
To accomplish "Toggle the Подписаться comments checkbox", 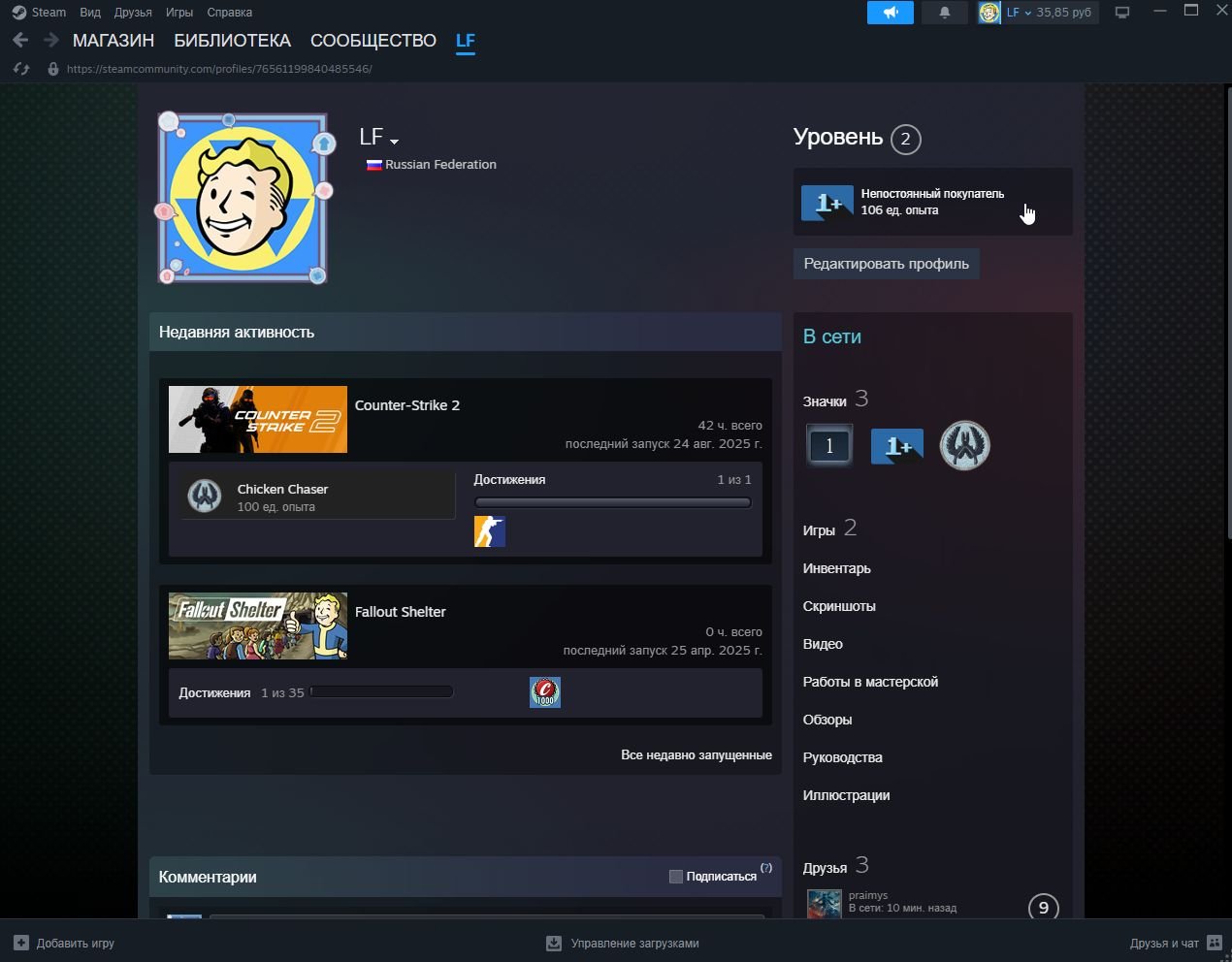I will click(x=676, y=877).
